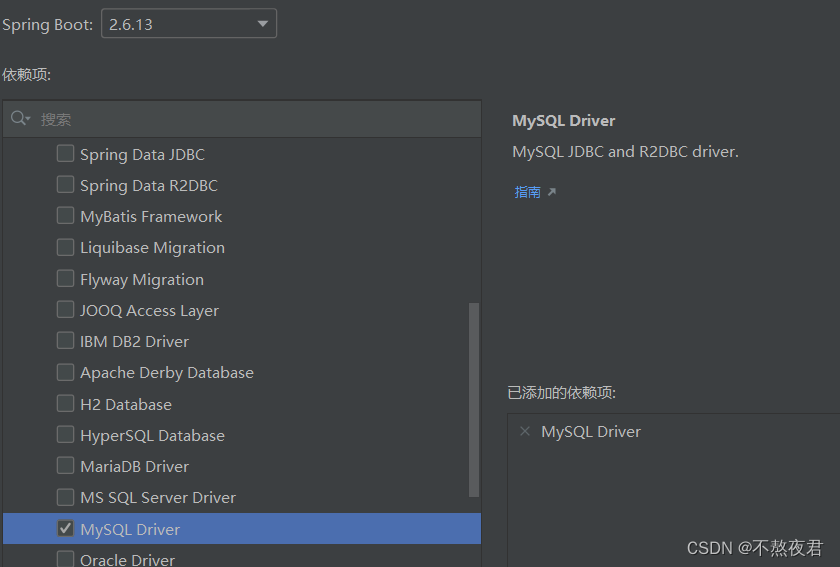Tick the Liquibase Migration checkbox

65,247
